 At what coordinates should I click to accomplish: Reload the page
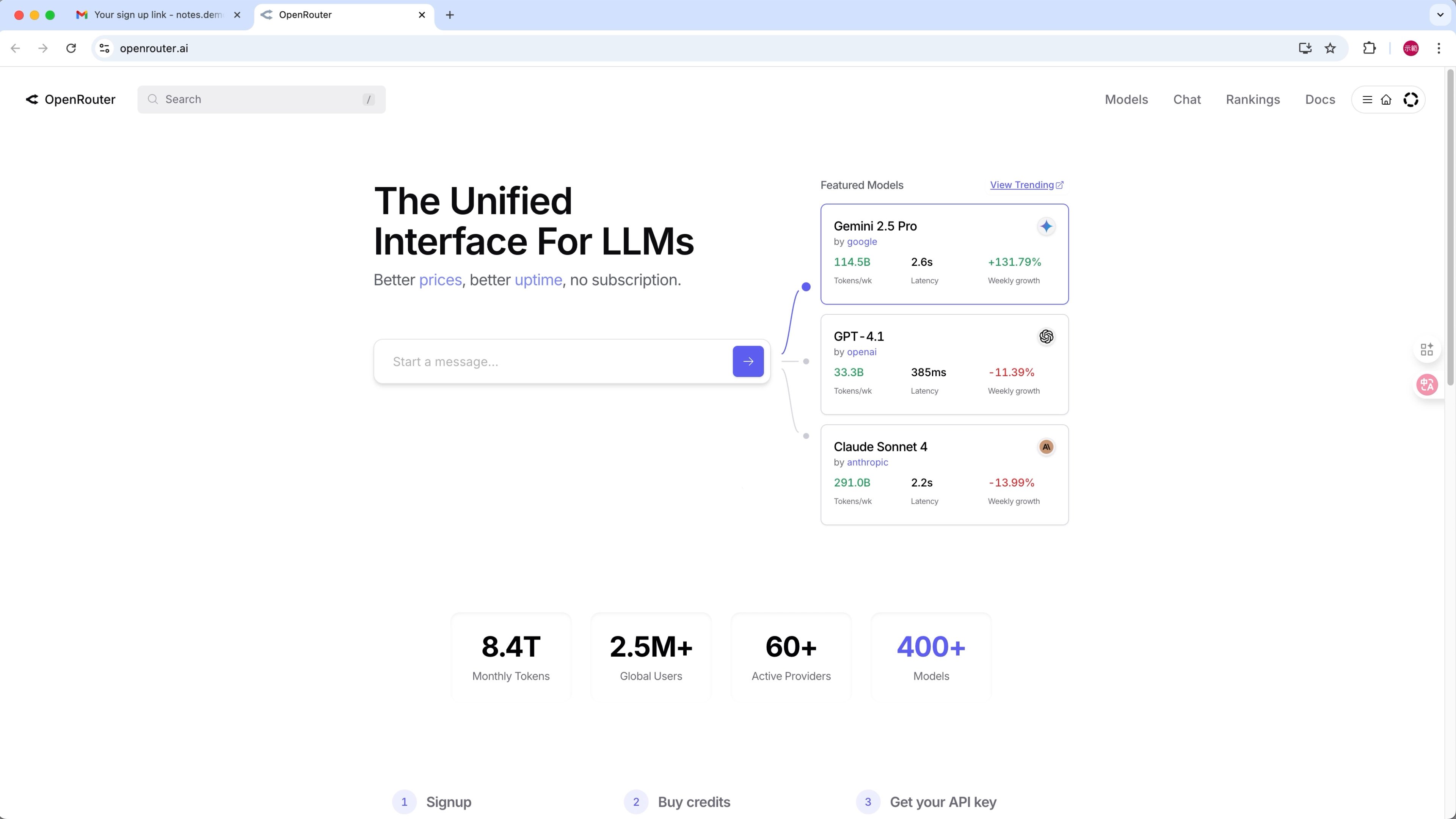pyautogui.click(x=71, y=48)
